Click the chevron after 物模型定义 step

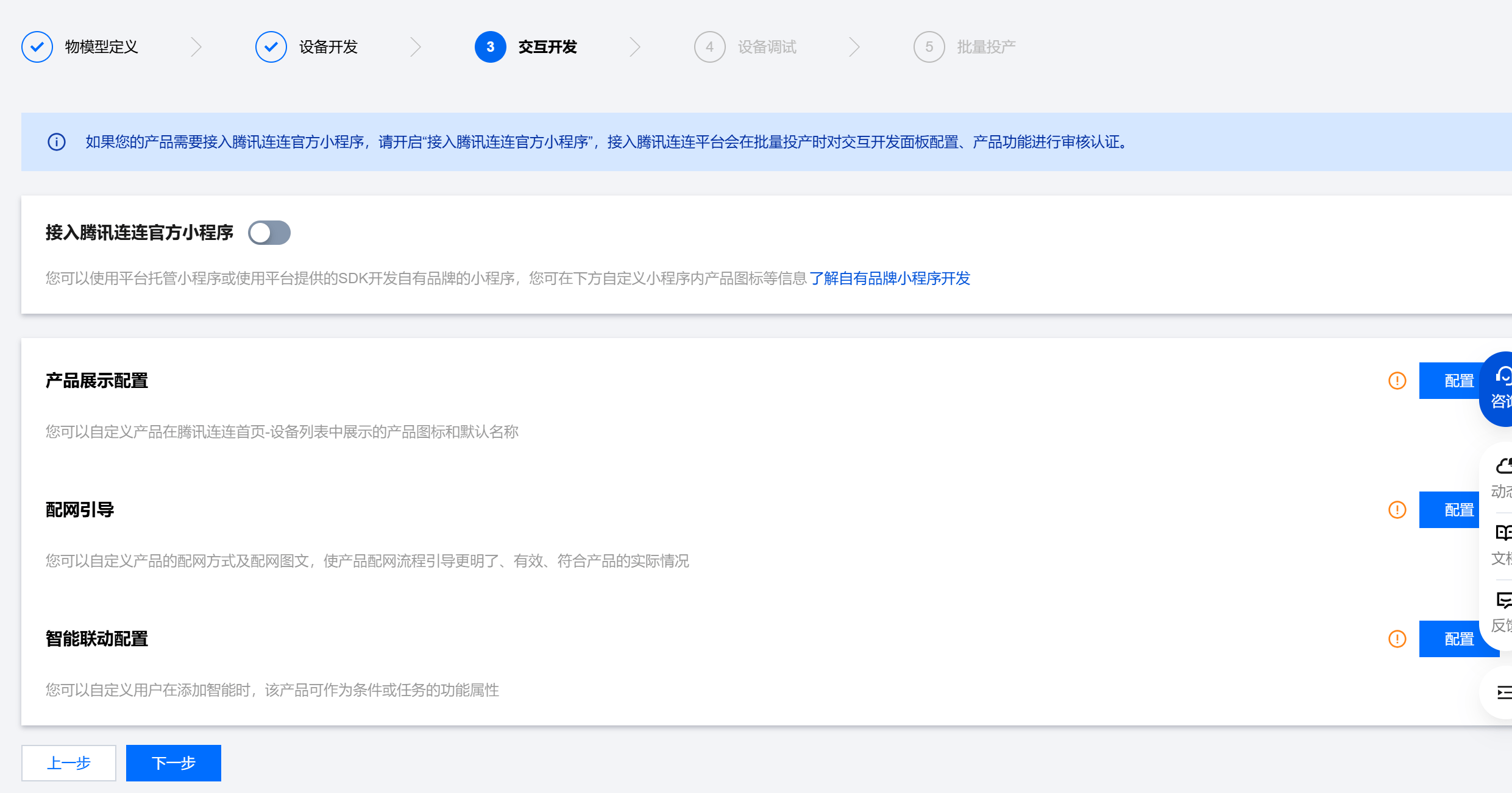pyautogui.click(x=196, y=47)
